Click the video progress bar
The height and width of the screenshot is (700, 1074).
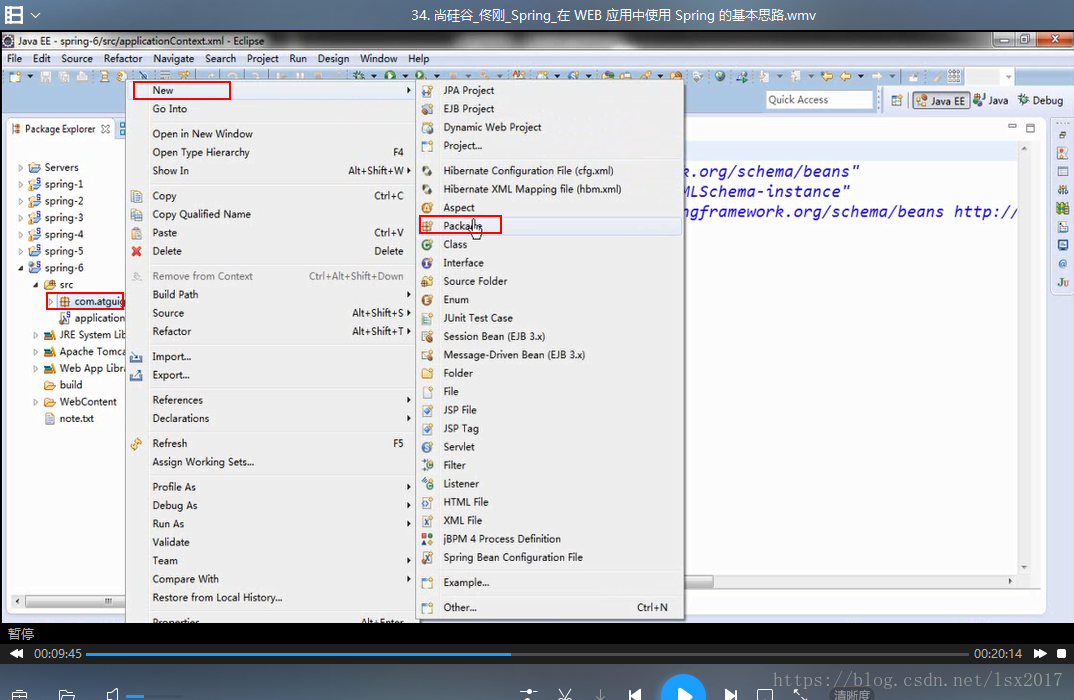(527, 654)
